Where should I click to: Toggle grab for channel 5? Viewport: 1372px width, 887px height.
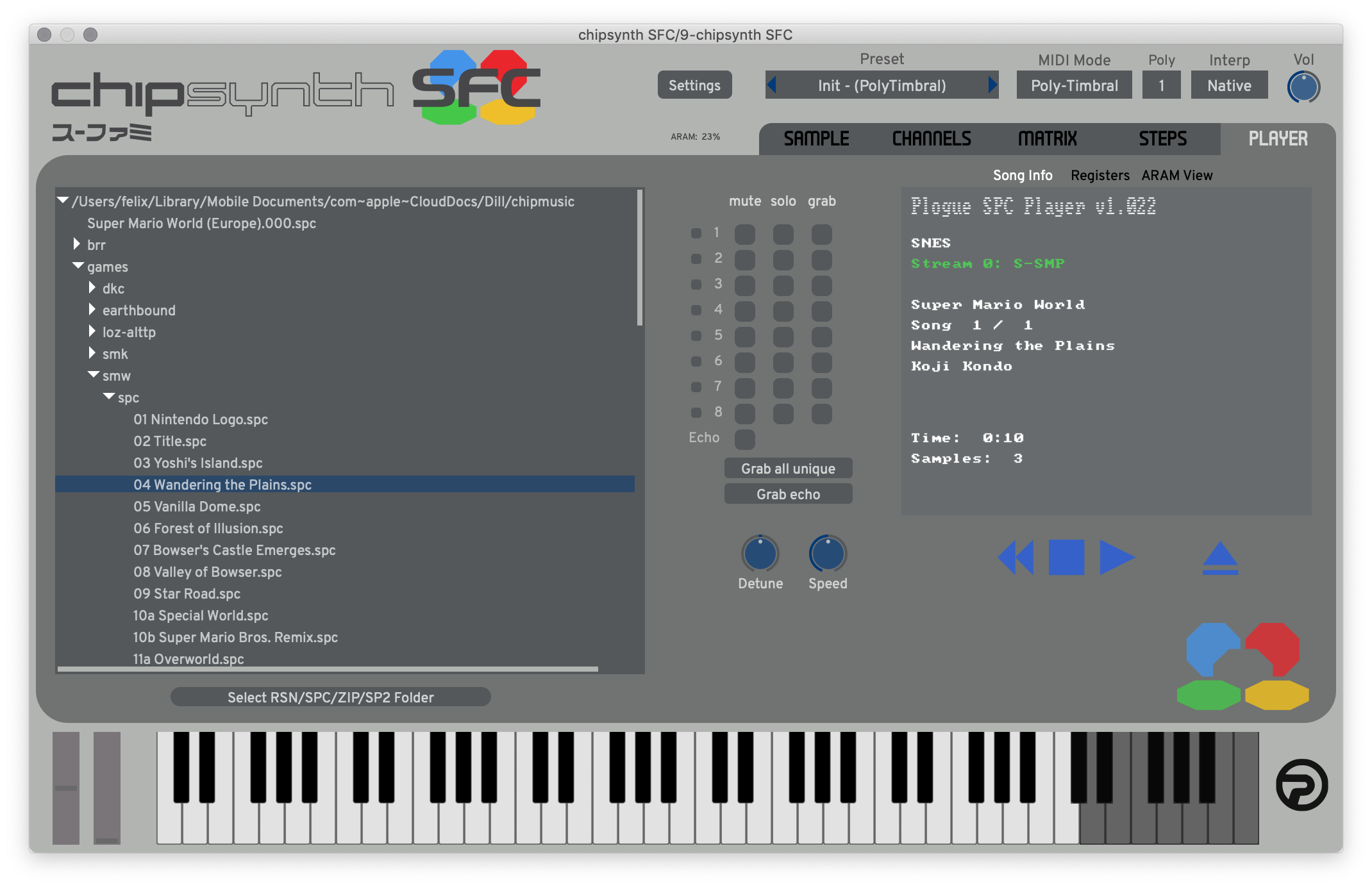pyautogui.click(x=821, y=336)
